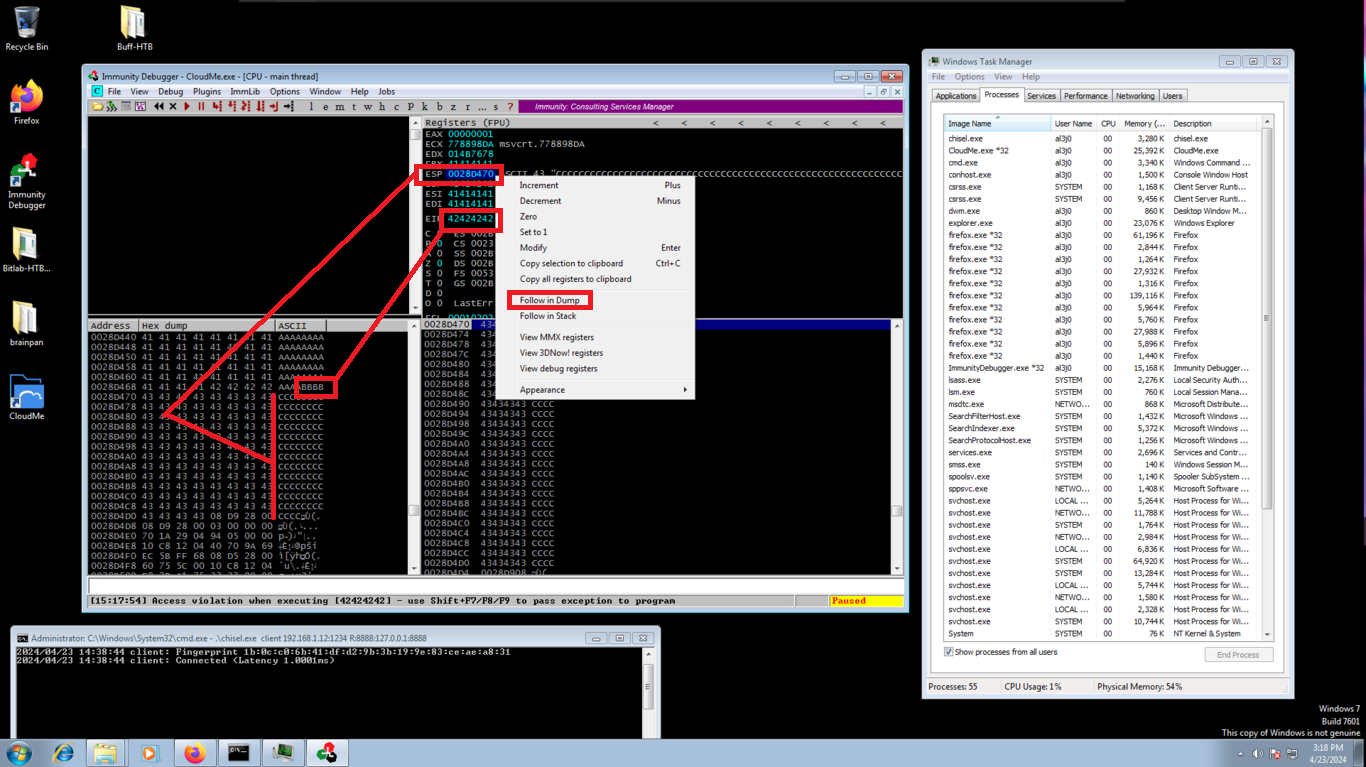Choose Increment in the register context menu
This screenshot has width=1366, height=767.
click(539, 185)
